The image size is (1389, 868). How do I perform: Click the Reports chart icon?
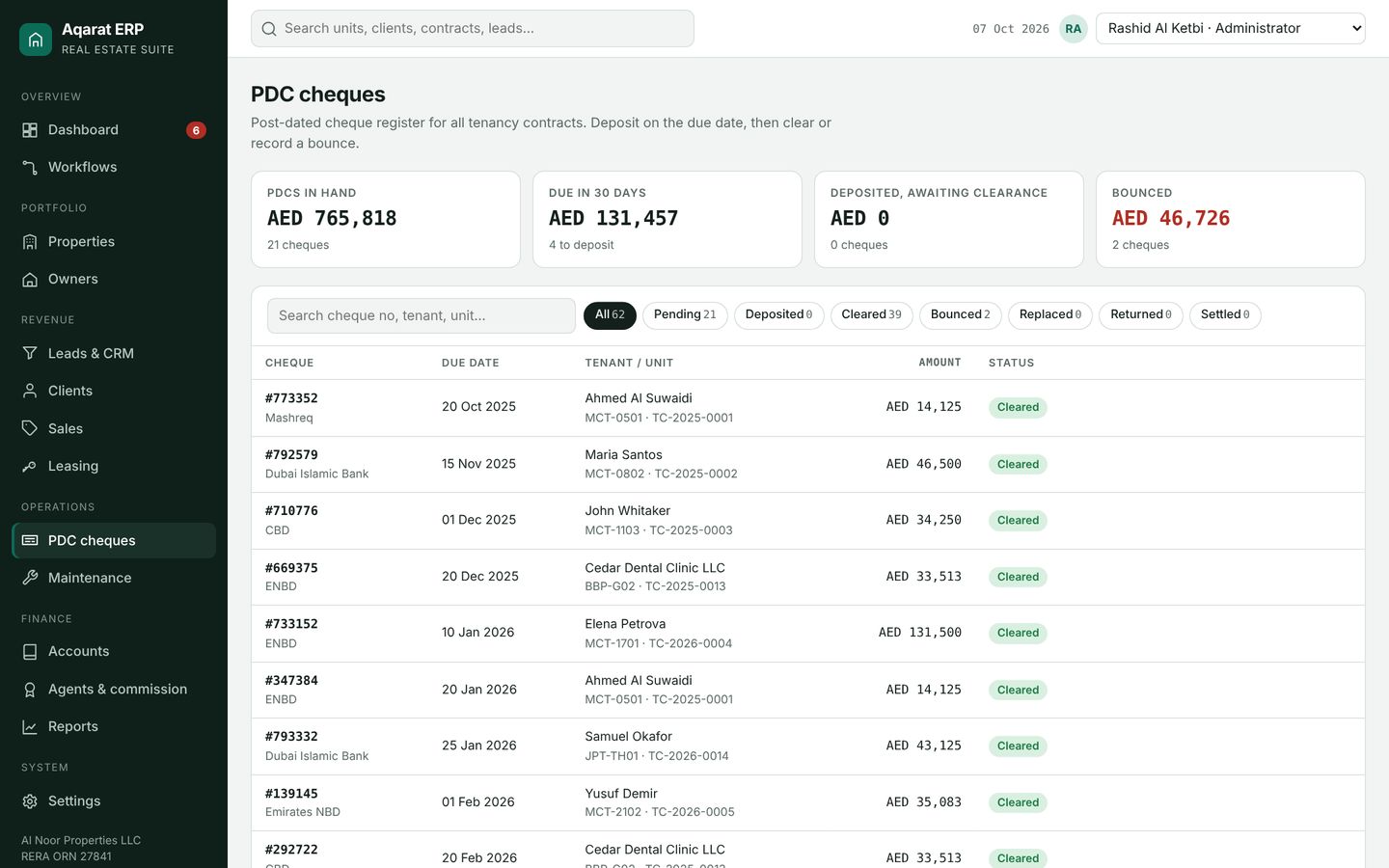pyautogui.click(x=30, y=727)
